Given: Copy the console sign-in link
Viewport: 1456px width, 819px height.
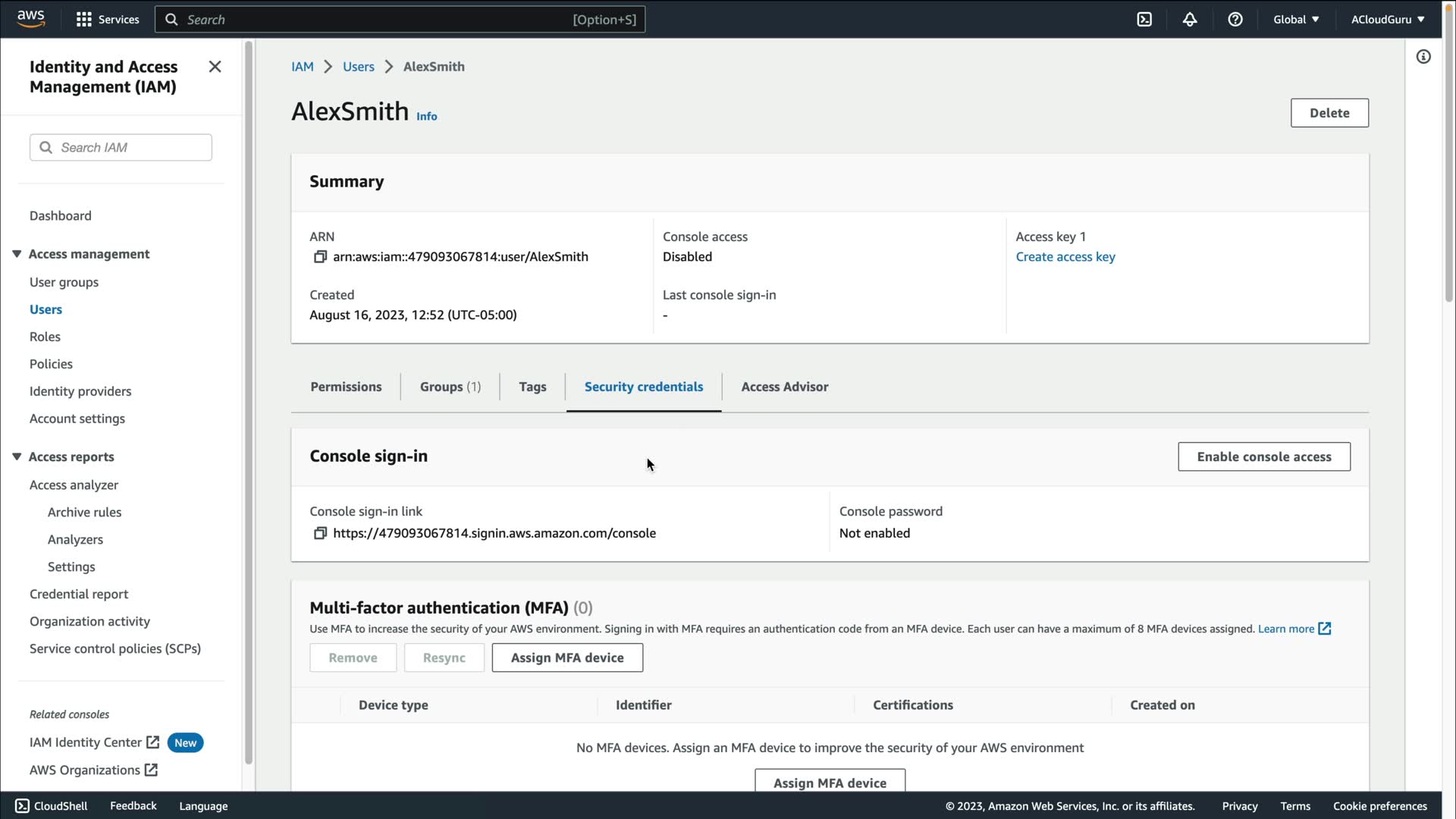Looking at the screenshot, I should tap(320, 534).
